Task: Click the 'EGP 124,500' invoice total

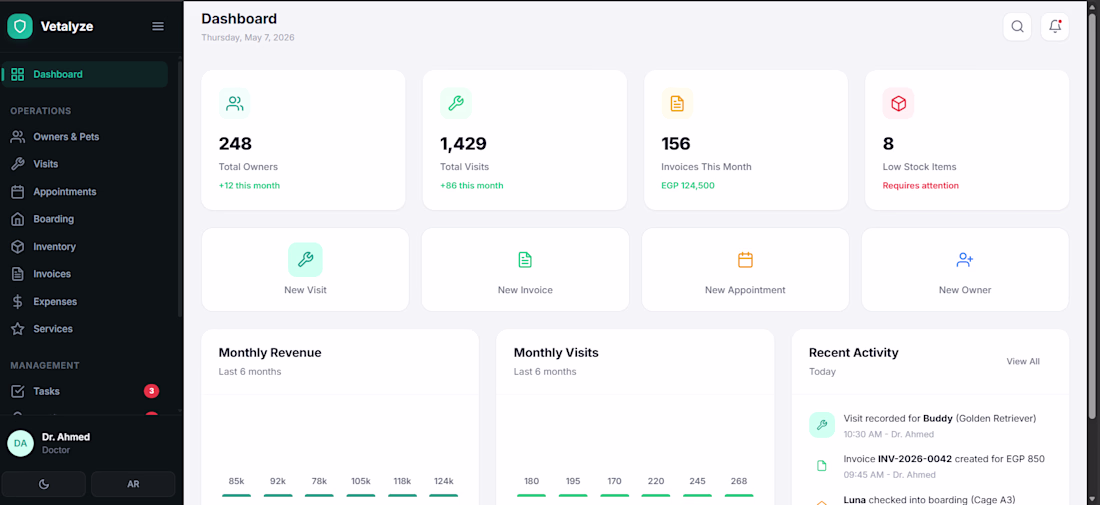Action: [x=688, y=186]
